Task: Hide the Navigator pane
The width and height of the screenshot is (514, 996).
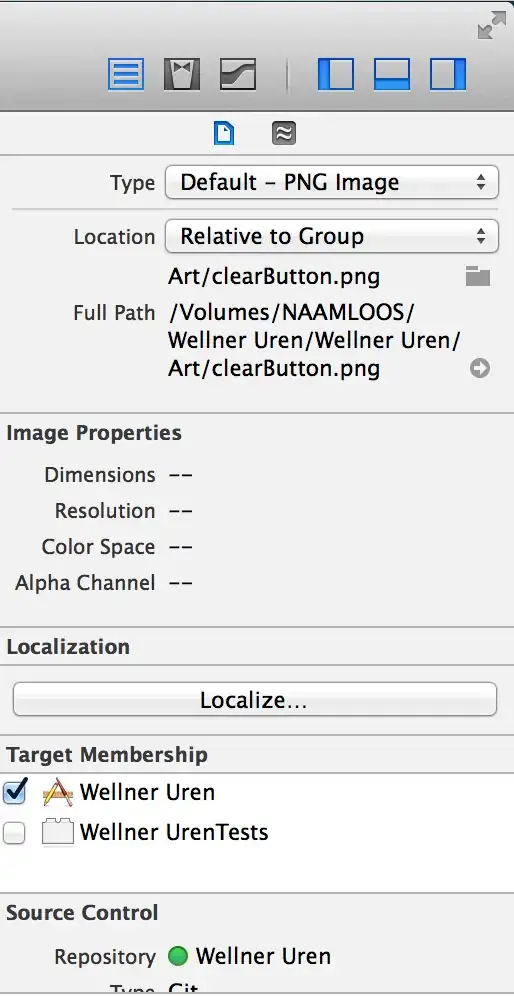Action: (x=335, y=74)
